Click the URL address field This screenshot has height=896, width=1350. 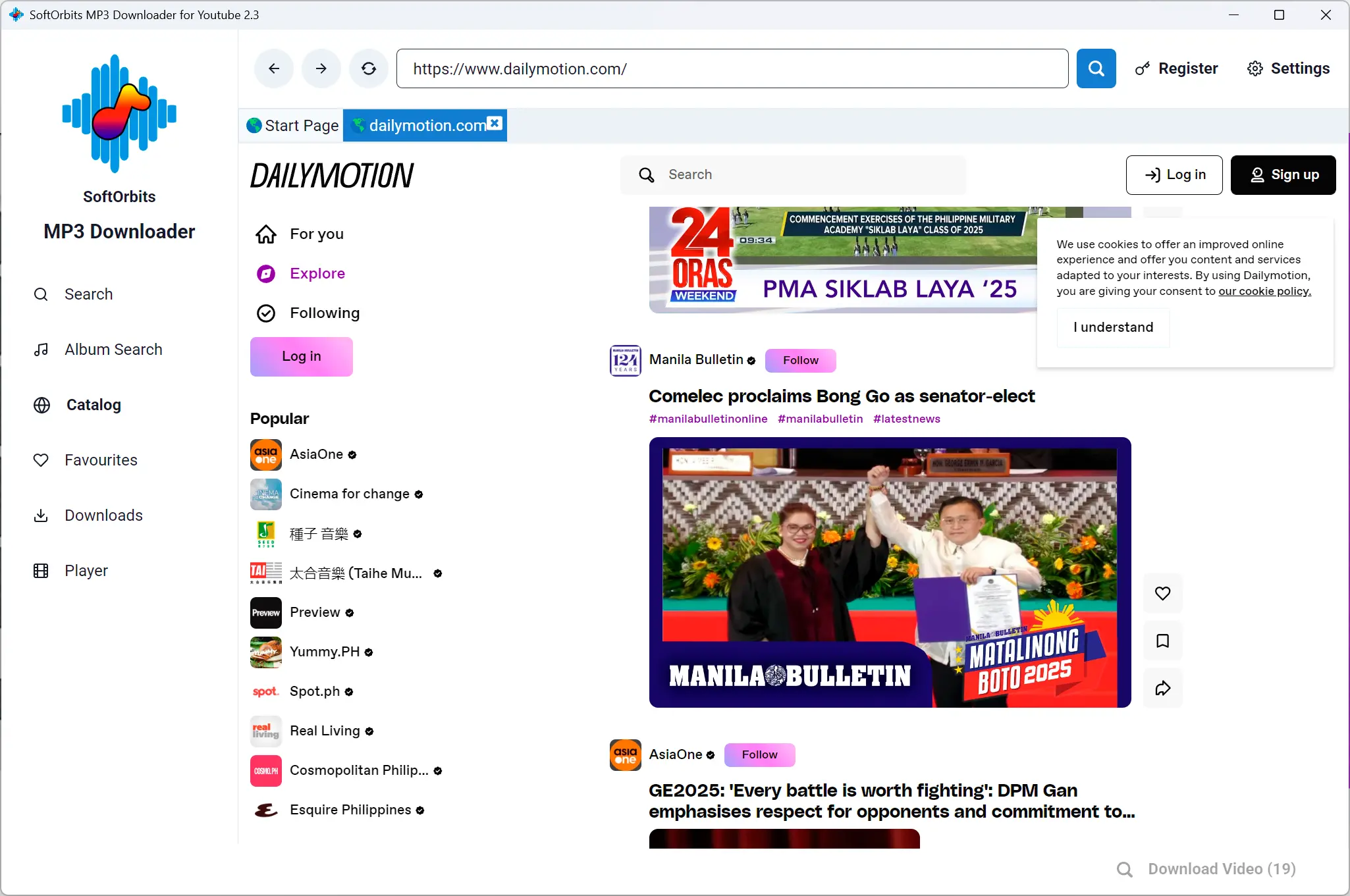click(x=732, y=68)
